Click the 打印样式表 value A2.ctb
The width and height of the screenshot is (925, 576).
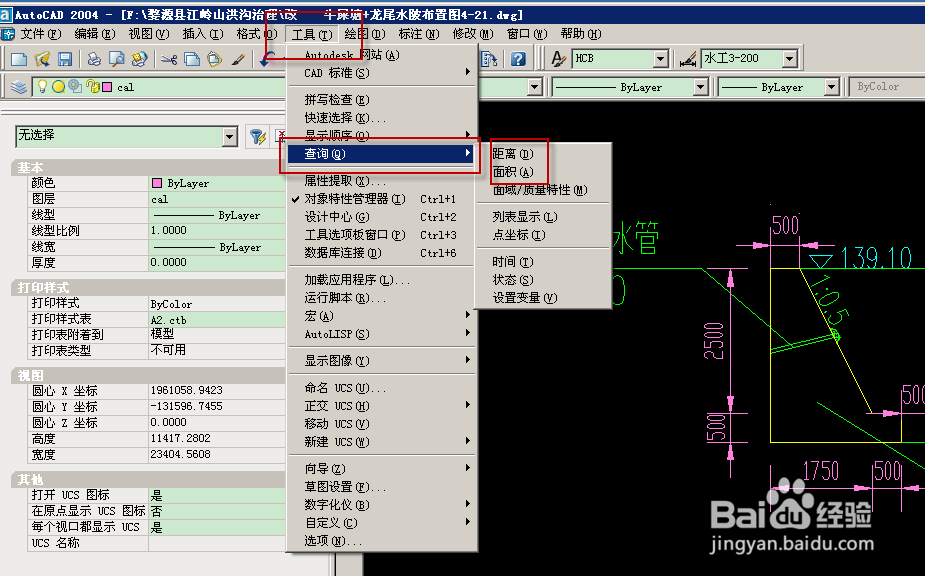coord(217,320)
